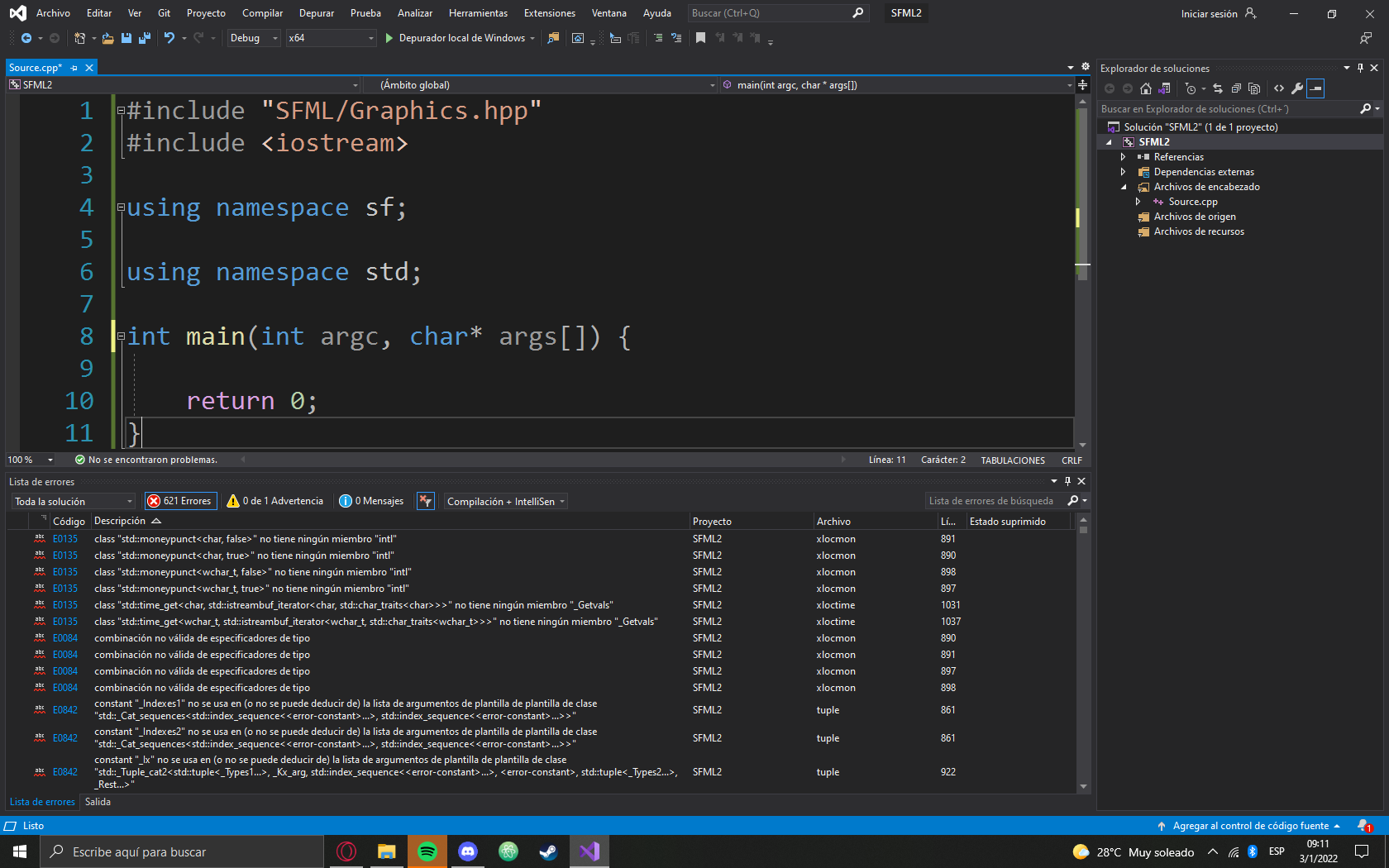This screenshot has height=868, width=1389.
Task: Open the Compilar menu
Action: pos(262,13)
